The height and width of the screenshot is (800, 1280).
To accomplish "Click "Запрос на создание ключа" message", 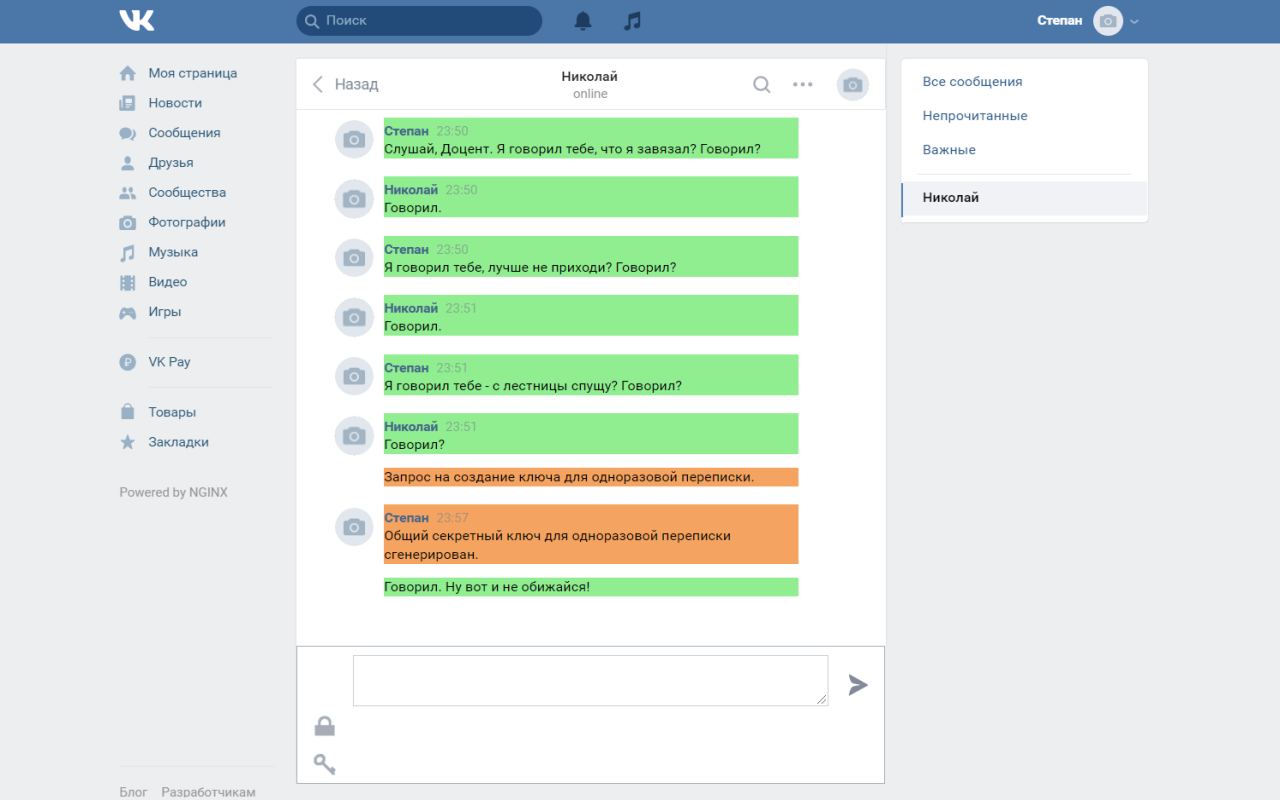I will (591, 477).
